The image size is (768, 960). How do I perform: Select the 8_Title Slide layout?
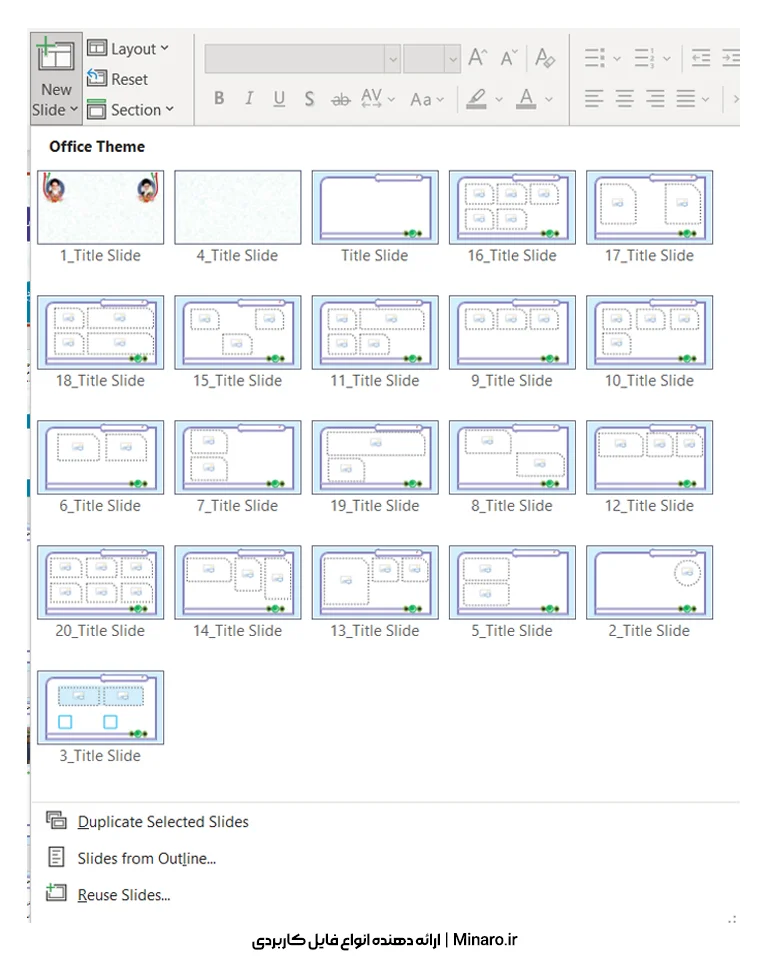point(512,467)
